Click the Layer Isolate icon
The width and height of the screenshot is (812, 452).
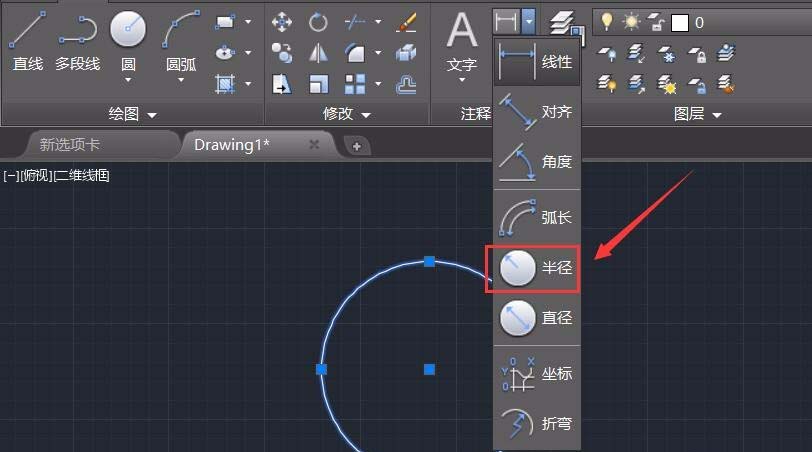tap(636, 53)
